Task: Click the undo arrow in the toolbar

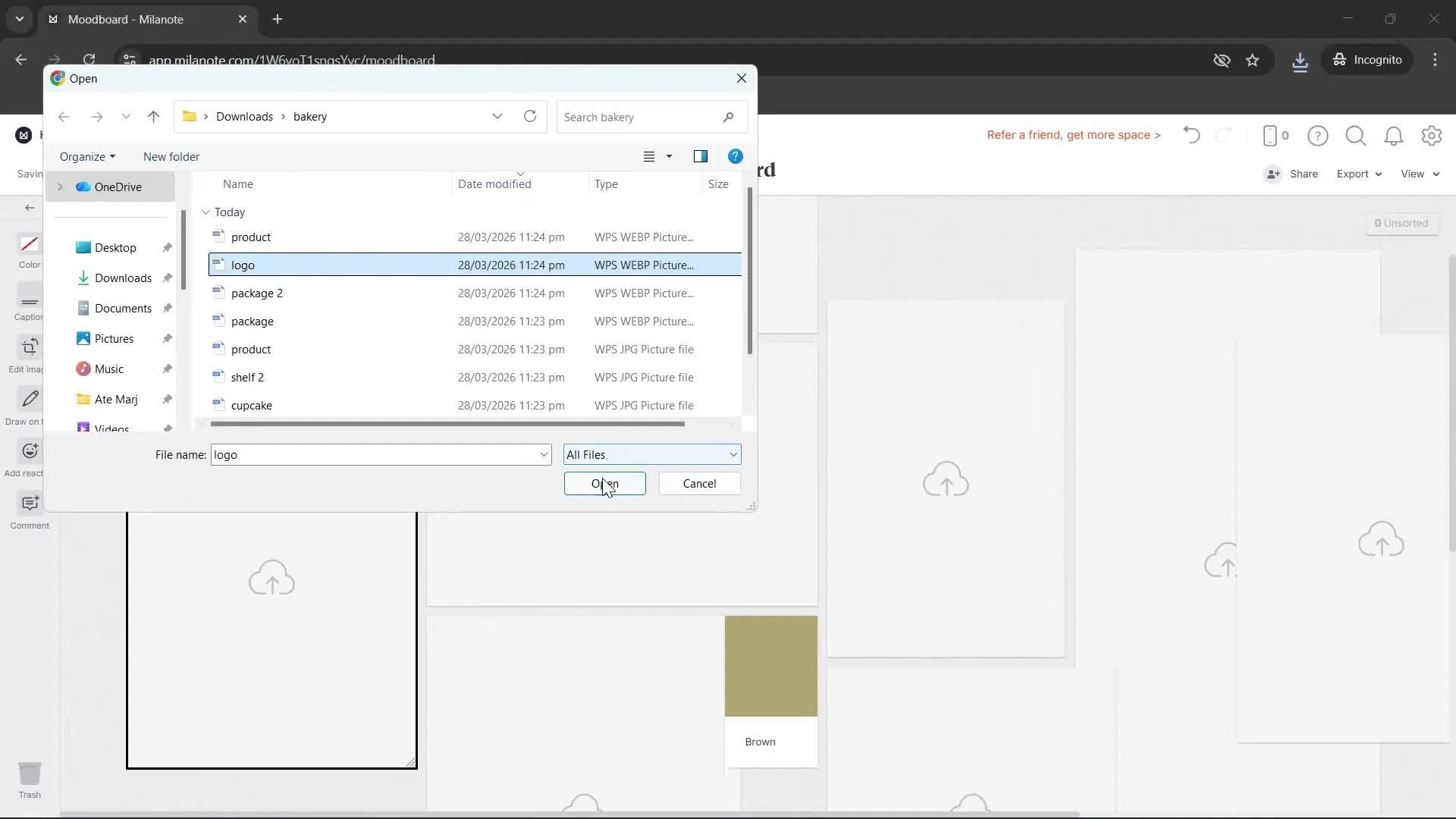Action: [1191, 136]
